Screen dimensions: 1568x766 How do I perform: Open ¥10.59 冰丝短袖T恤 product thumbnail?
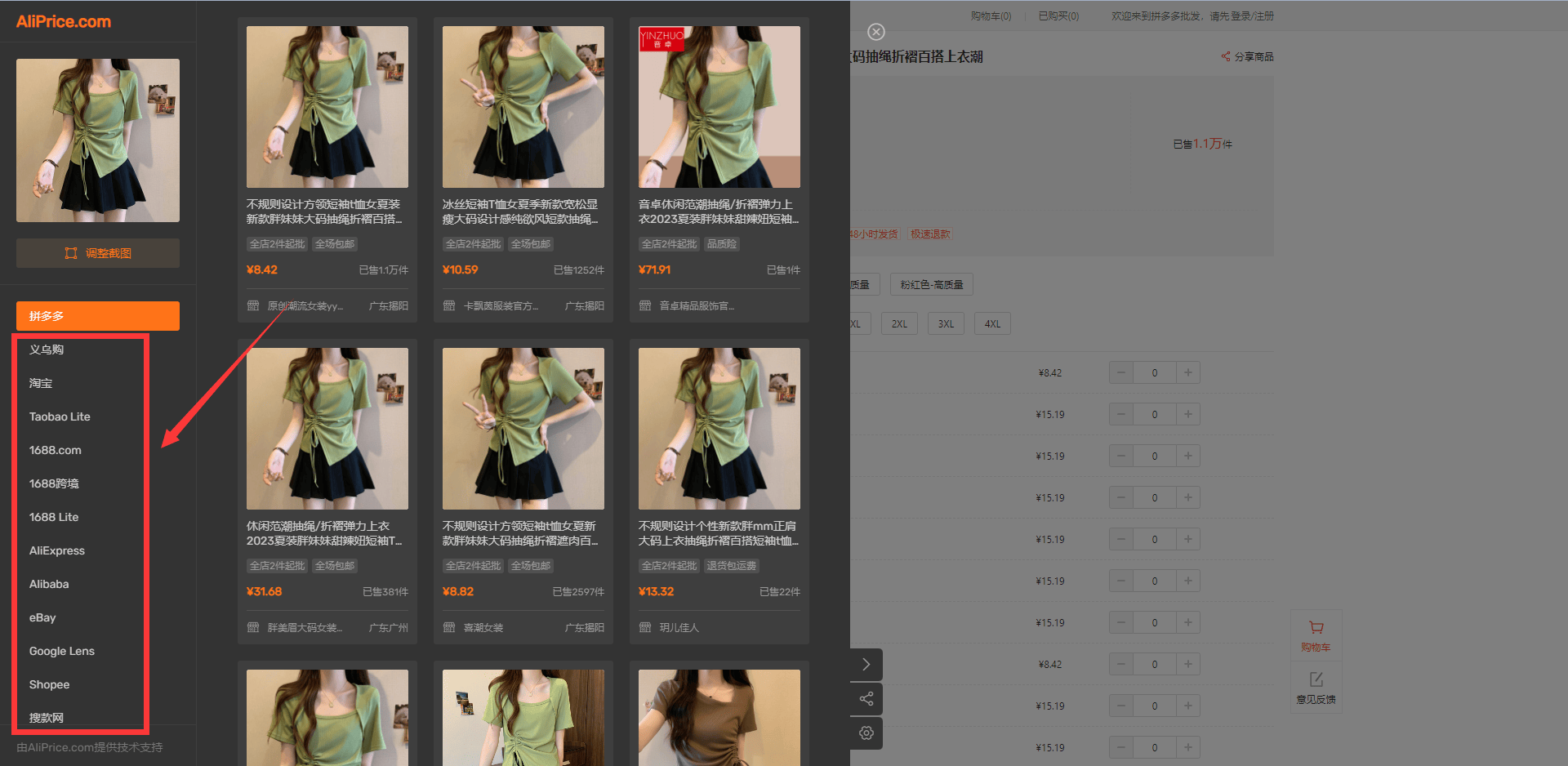click(x=523, y=107)
